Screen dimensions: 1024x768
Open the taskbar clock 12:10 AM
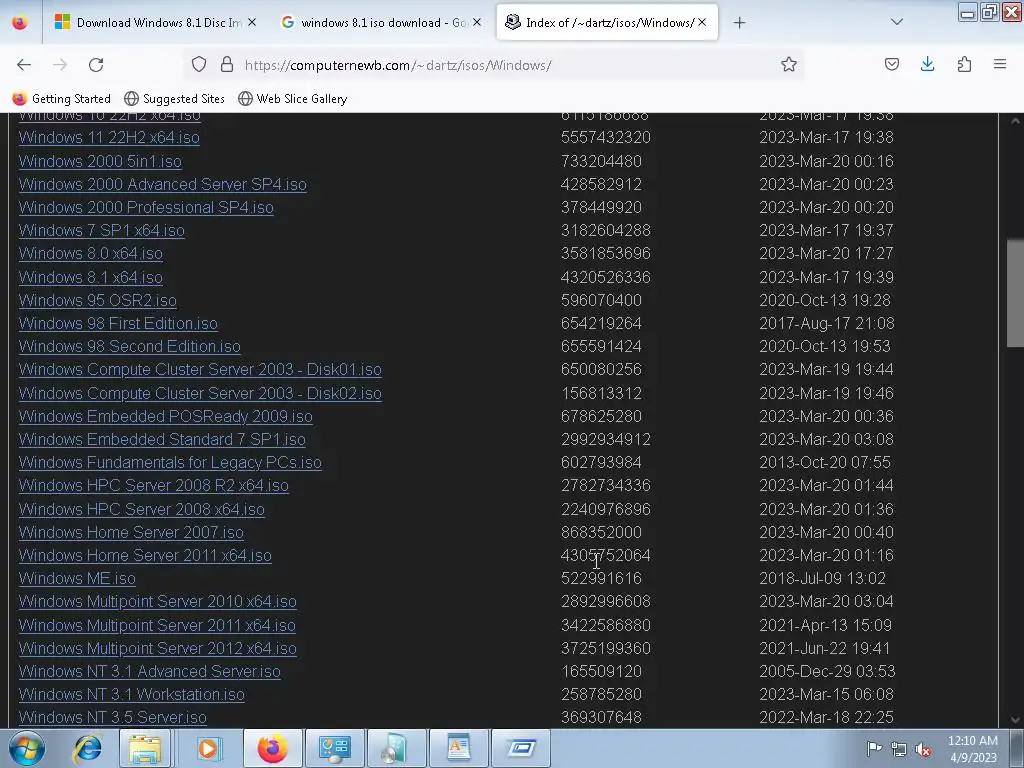coord(973,749)
